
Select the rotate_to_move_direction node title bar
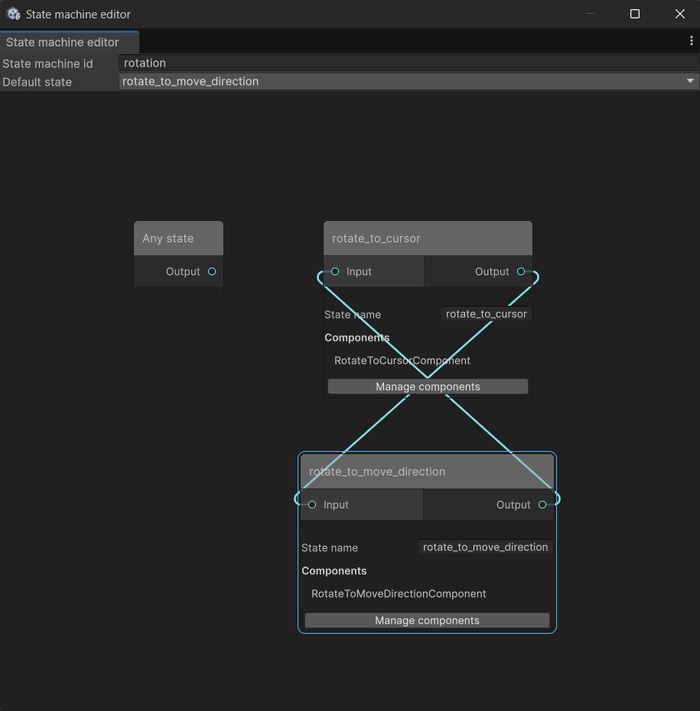427,472
